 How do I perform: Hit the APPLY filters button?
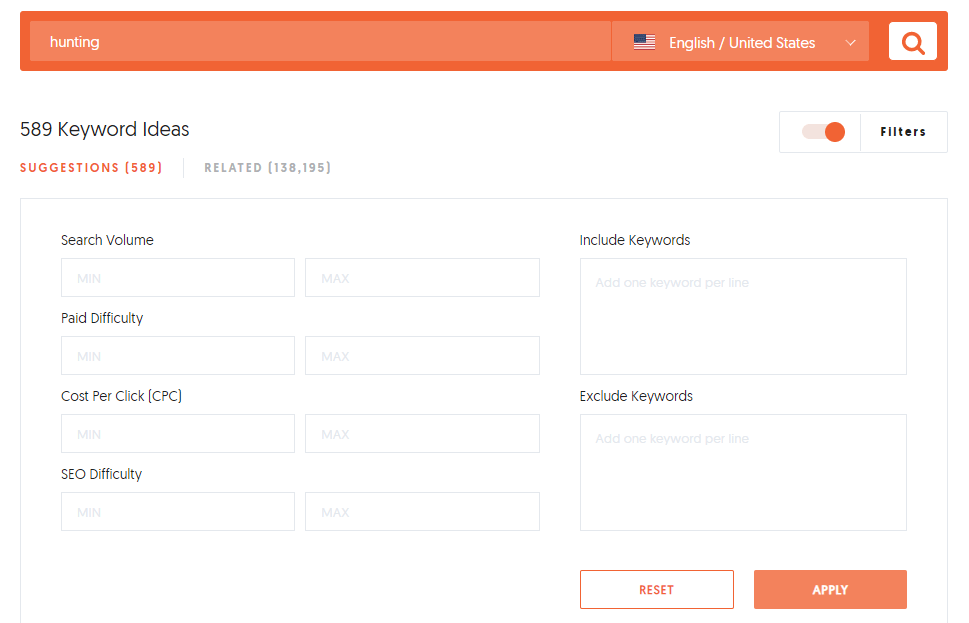(830, 590)
